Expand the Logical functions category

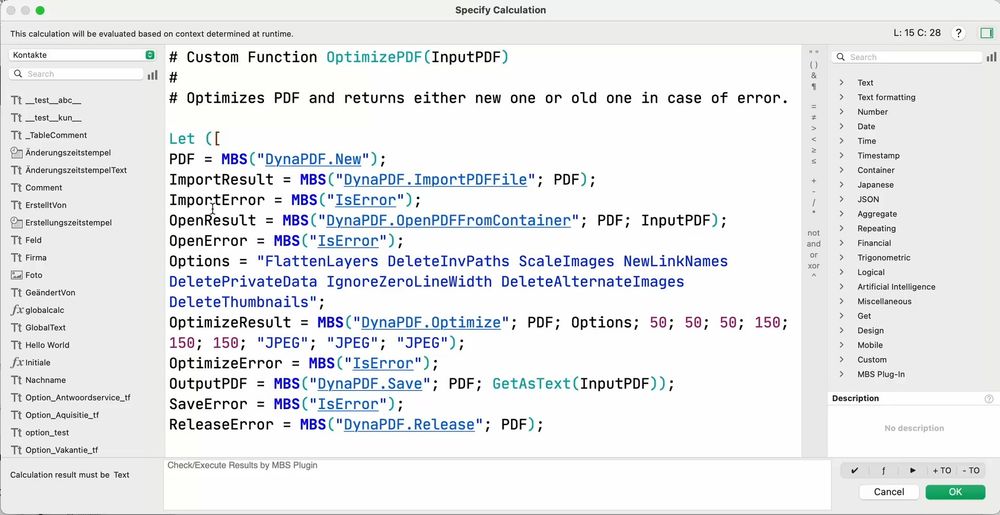pyautogui.click(x=842, y=272)
